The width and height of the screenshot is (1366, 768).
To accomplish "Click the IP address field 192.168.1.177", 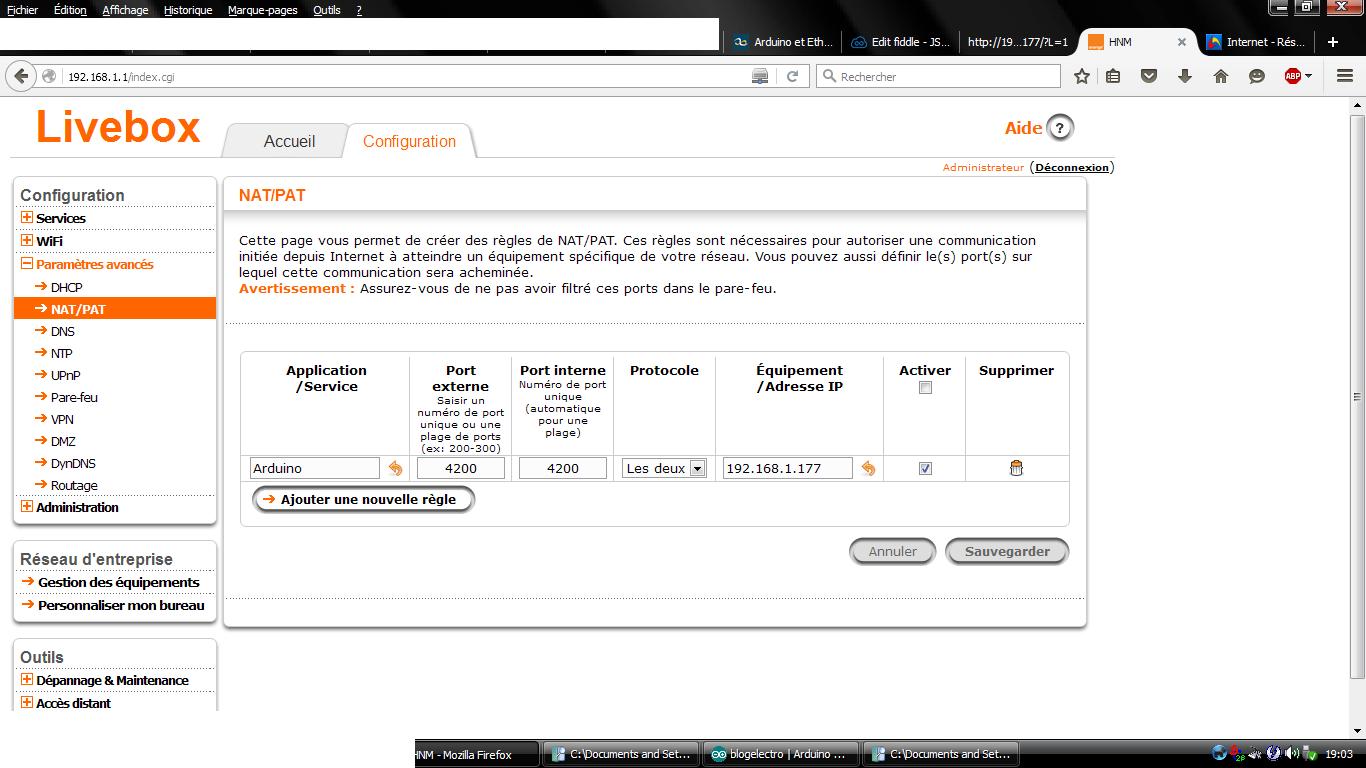I will 788,468.
